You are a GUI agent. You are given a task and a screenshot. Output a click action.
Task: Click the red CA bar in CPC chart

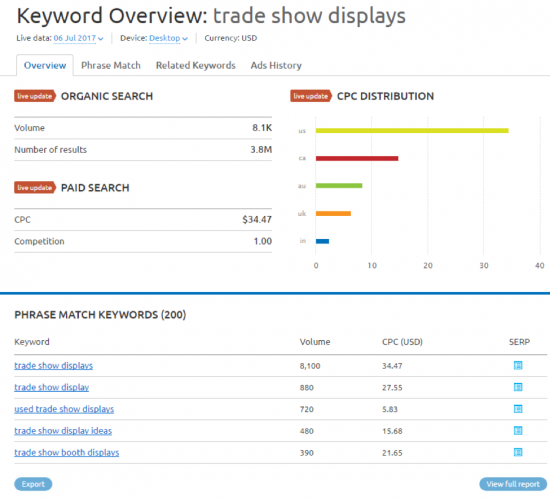(x=357, y=159)
